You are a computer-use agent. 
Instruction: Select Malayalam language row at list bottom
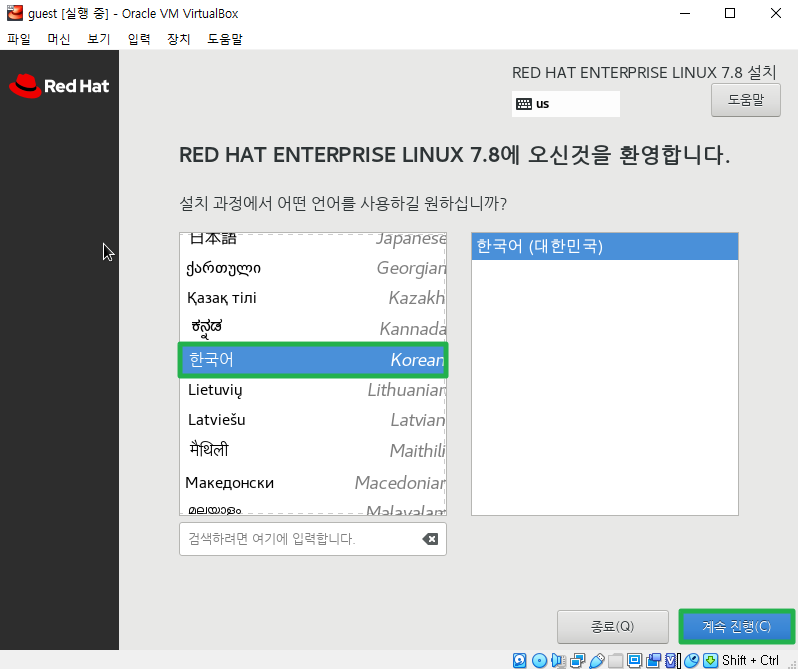point(313,508)
